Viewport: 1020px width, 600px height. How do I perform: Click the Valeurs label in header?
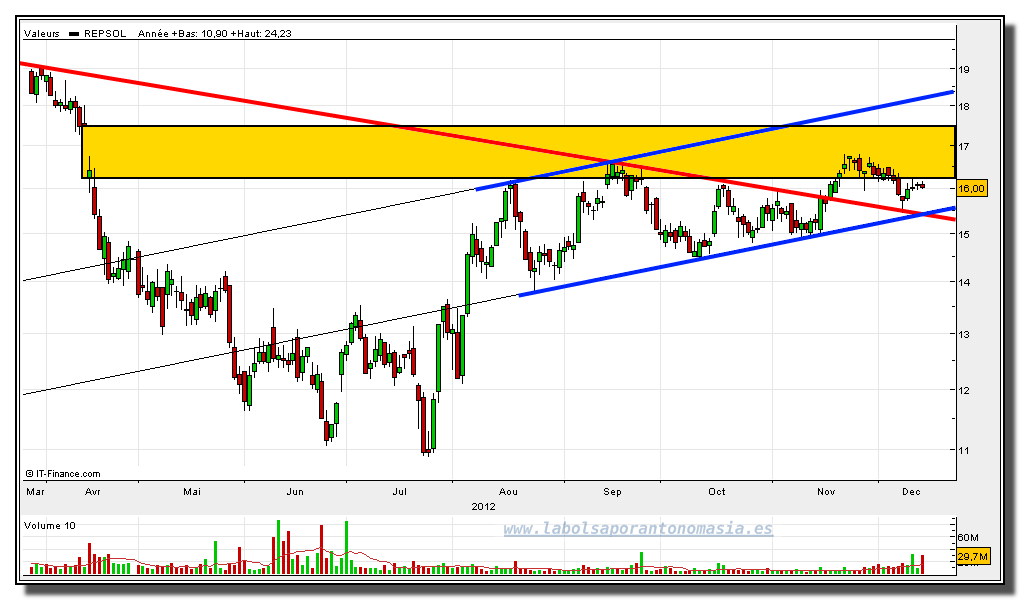(x=42, y=34)
